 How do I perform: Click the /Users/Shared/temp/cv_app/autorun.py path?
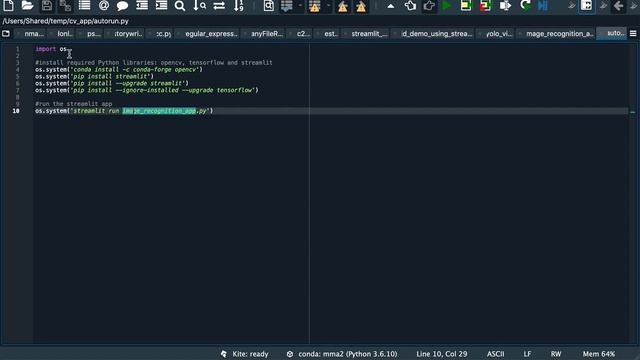(x=66, y=21)
